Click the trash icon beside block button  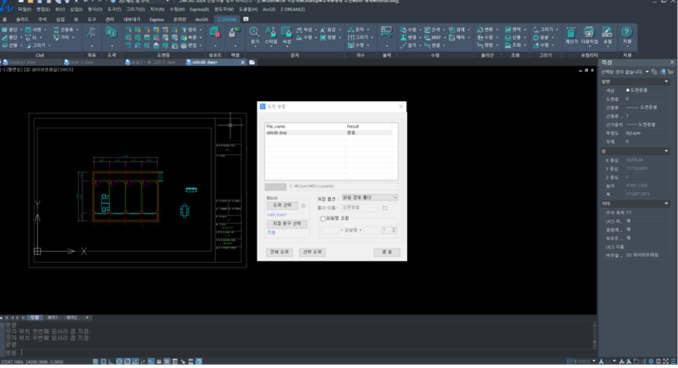(x=303, y=206)
